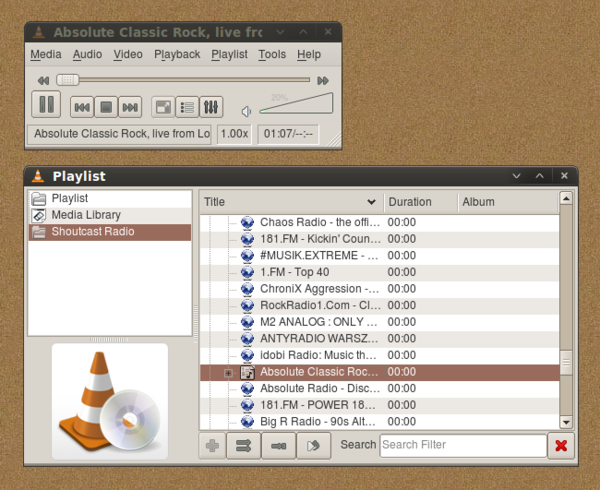Clear search with red X button

[x=561, y=446]
